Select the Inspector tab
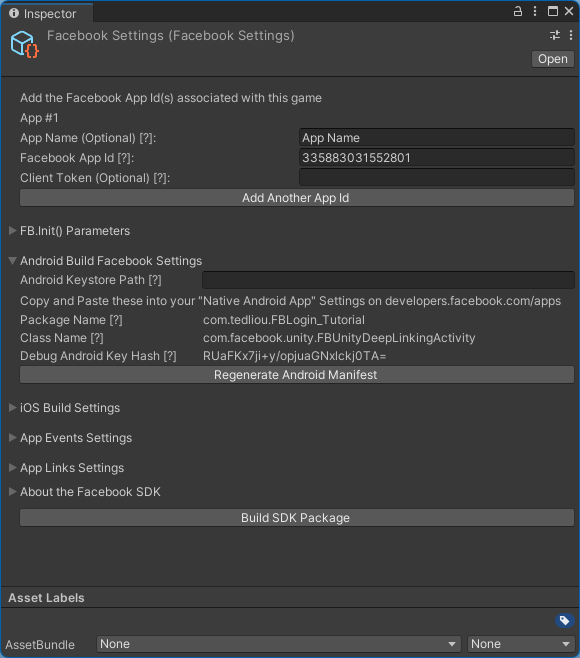 pyautogui.click(x=47, y=13)
